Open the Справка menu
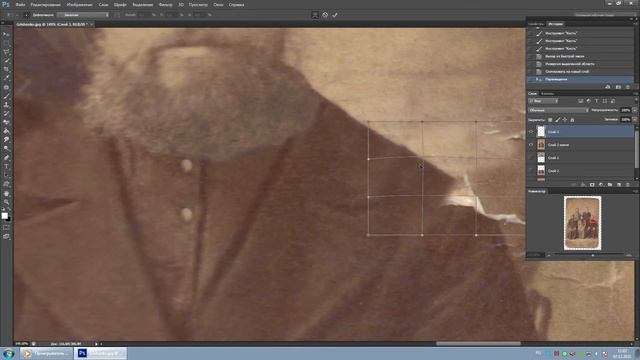The image size is (640, 360). (x=236, y=4)
